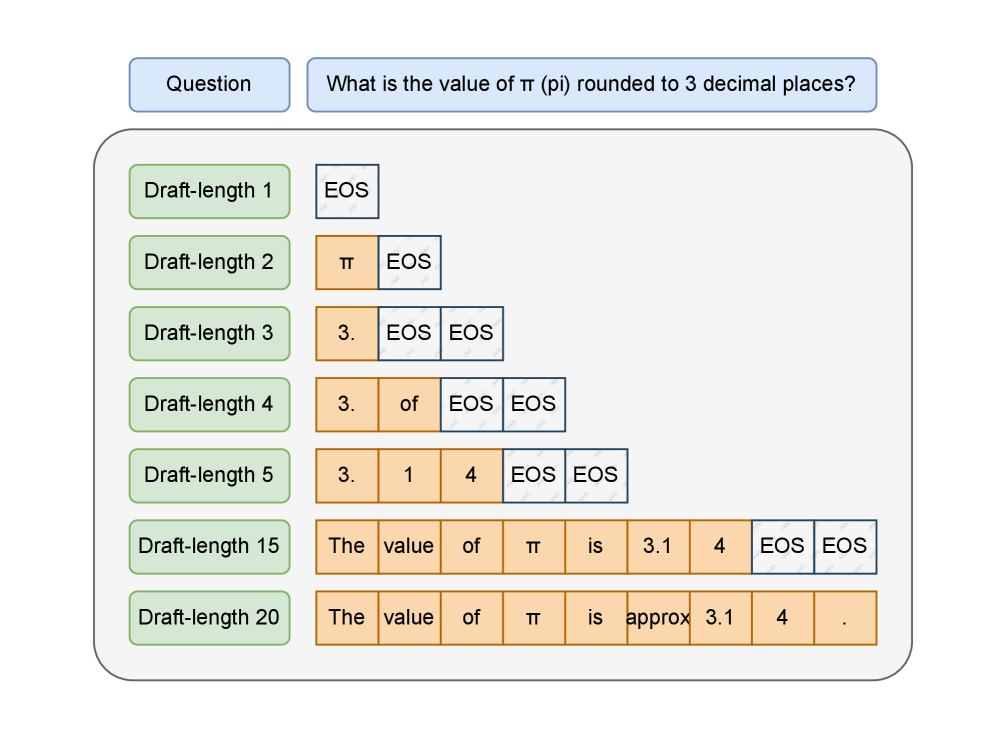Select the Draft-length 2 label
The height and width of the screenshot is (736, 997).
click(209, 262)
